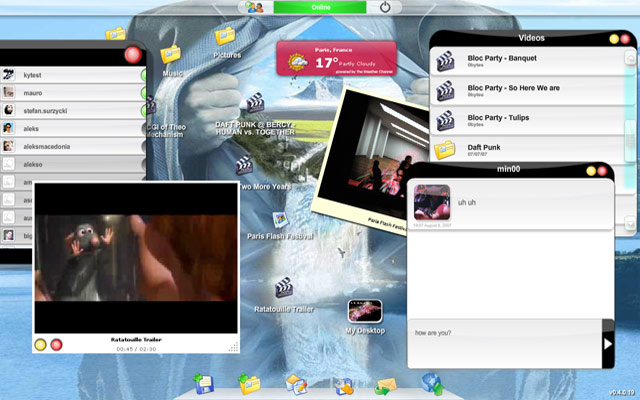Screen dimensions: 640x400
Task: Open the CGI of Theo Mechanism video icon
Action: (151, 105)
